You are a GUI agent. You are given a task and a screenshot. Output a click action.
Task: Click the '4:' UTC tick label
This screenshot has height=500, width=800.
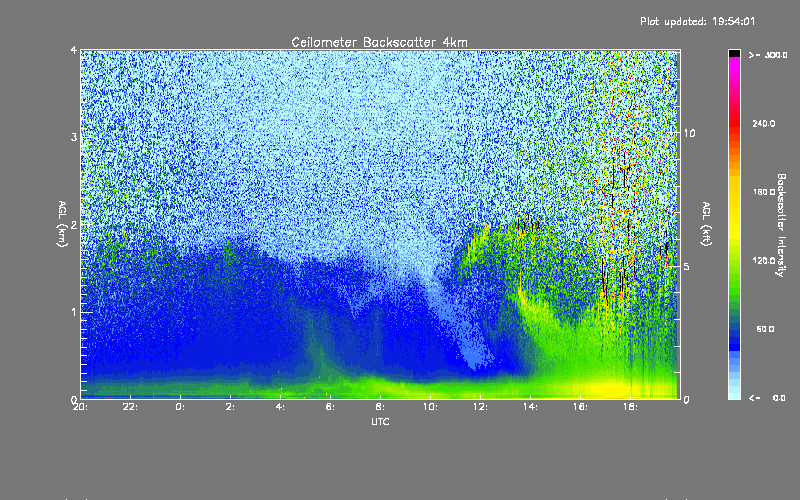tap(280, 407)
